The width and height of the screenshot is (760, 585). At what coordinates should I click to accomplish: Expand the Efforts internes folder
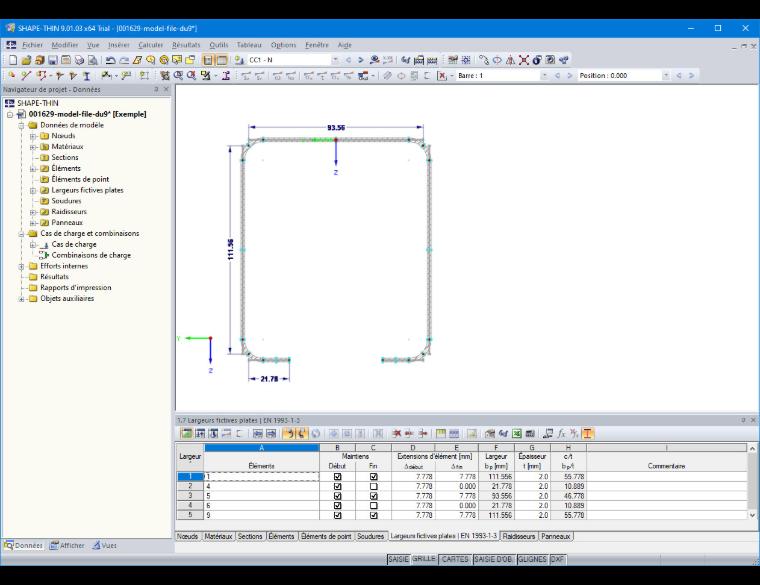click(x=21, y=266)
